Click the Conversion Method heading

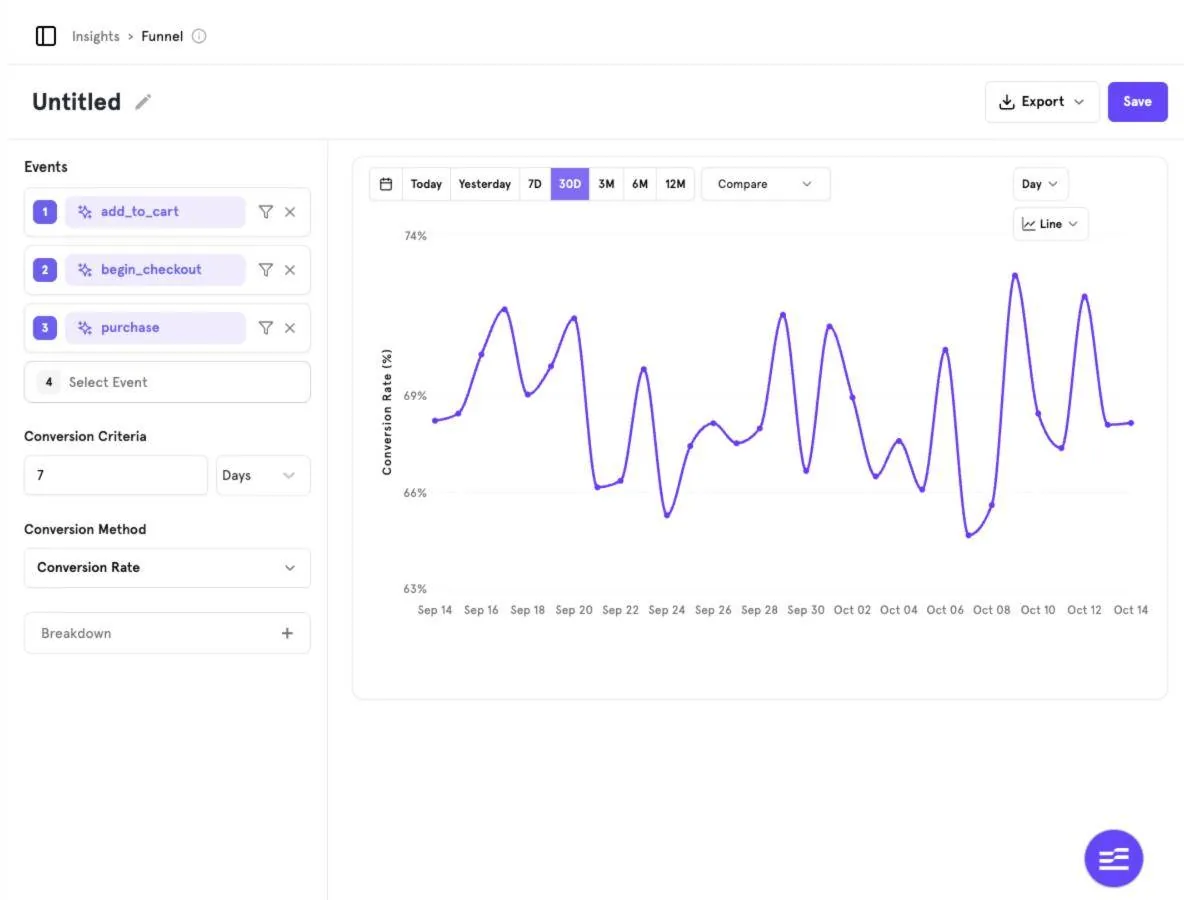tap(85, 529)
